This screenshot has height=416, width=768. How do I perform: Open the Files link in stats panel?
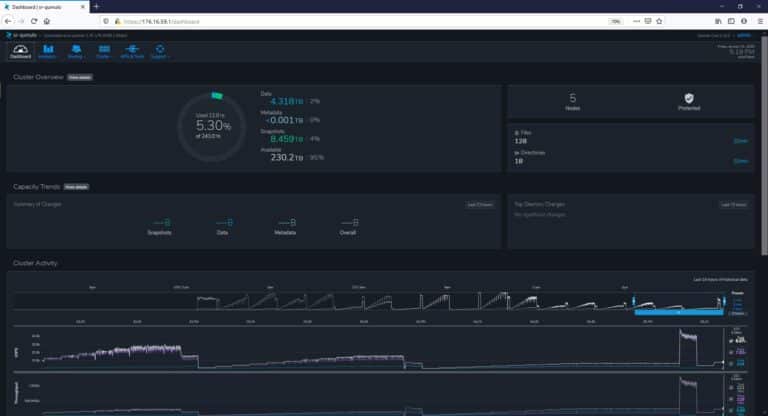pos(741,141)
